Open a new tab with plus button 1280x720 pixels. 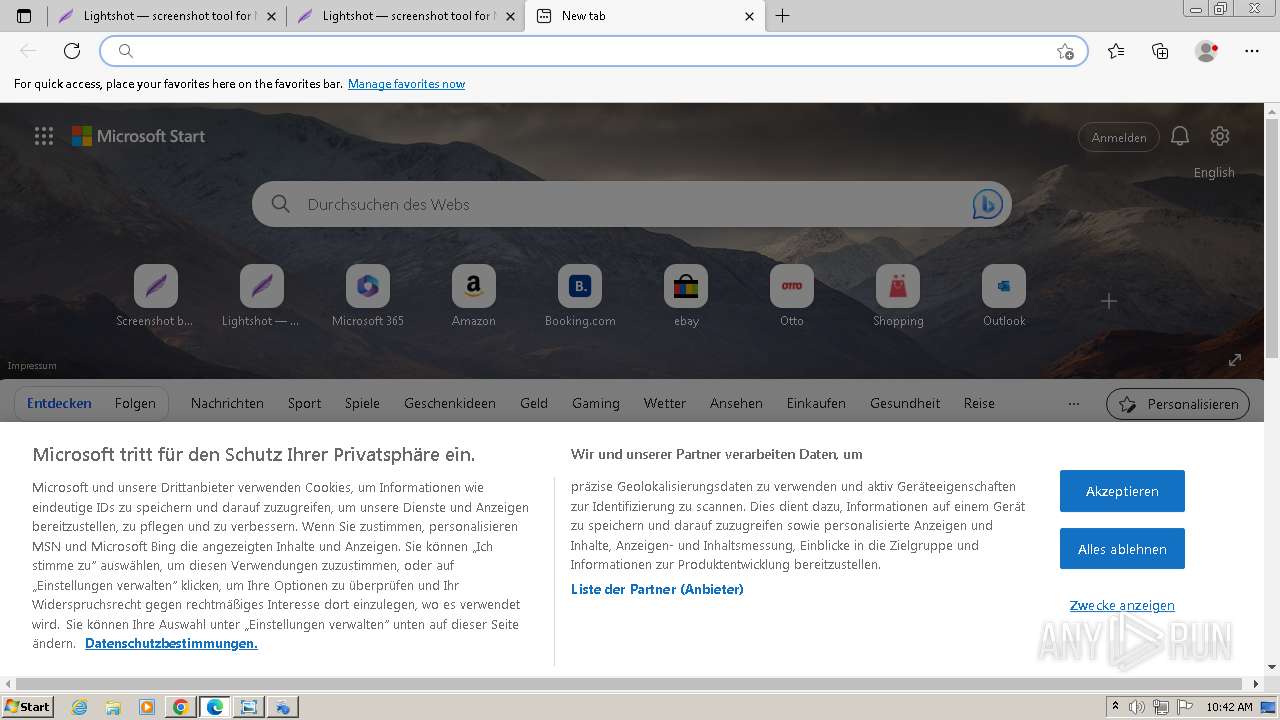782,16
